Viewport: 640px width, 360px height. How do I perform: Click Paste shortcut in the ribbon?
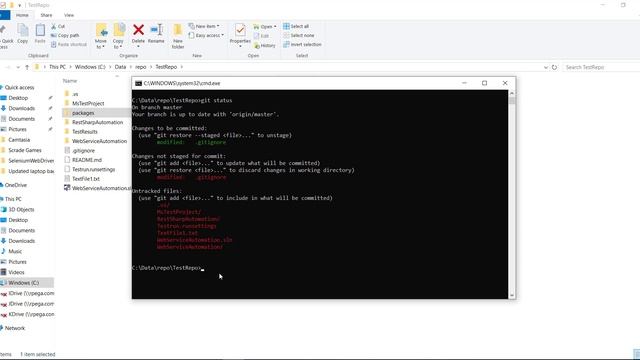pyautogui.click(x=69, y=44)
